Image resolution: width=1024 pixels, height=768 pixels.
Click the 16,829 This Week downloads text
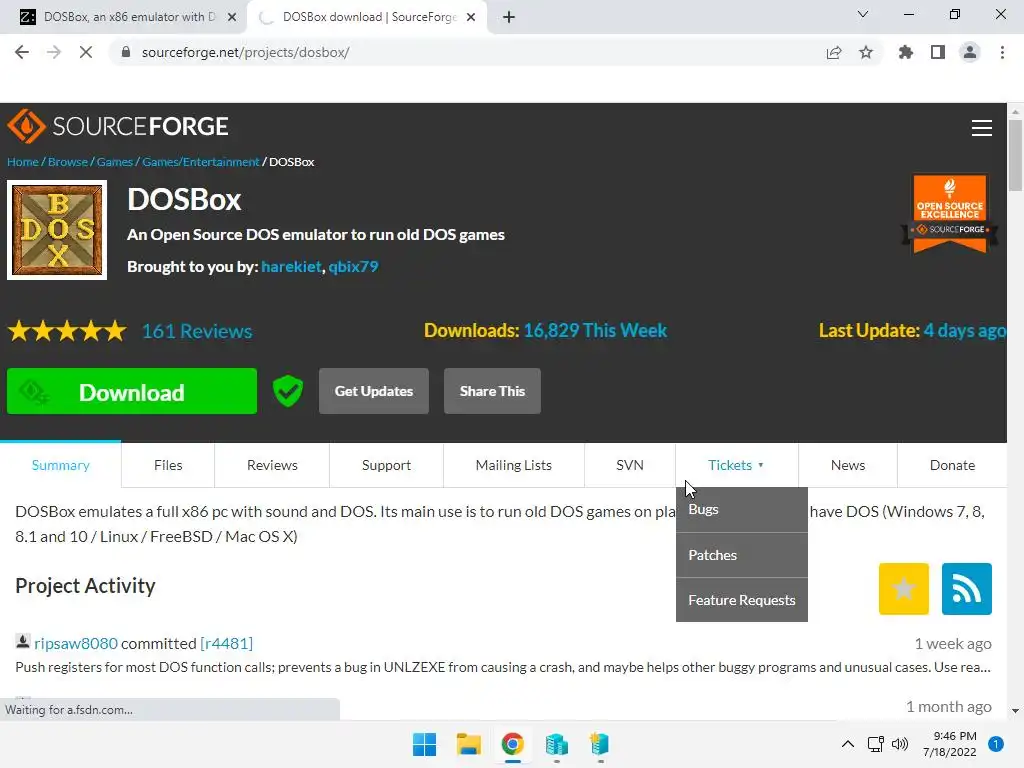pyautogui.click(x=595, y=330)
